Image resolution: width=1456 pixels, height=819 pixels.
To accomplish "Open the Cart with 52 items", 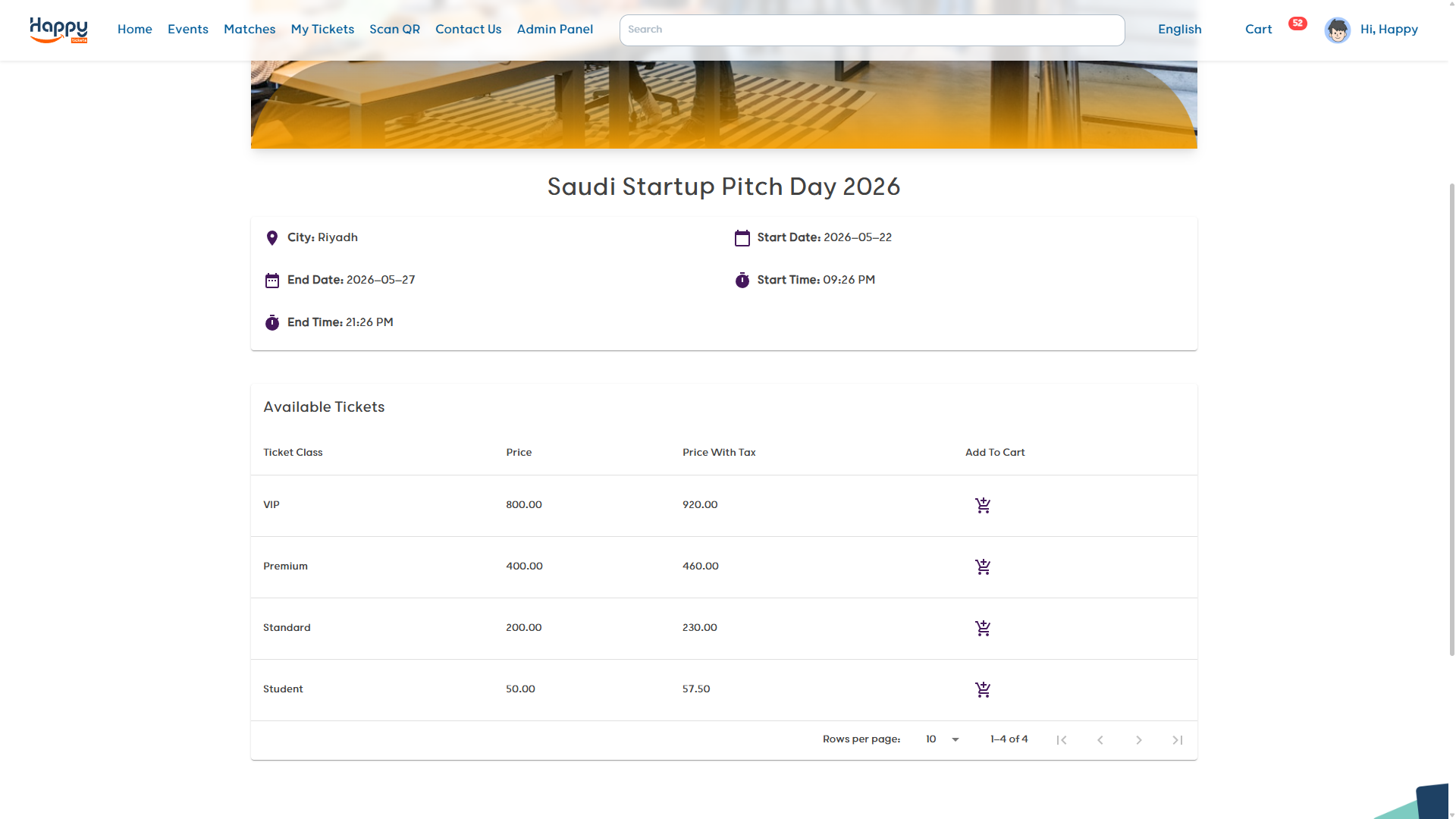I will point(1259,30).
